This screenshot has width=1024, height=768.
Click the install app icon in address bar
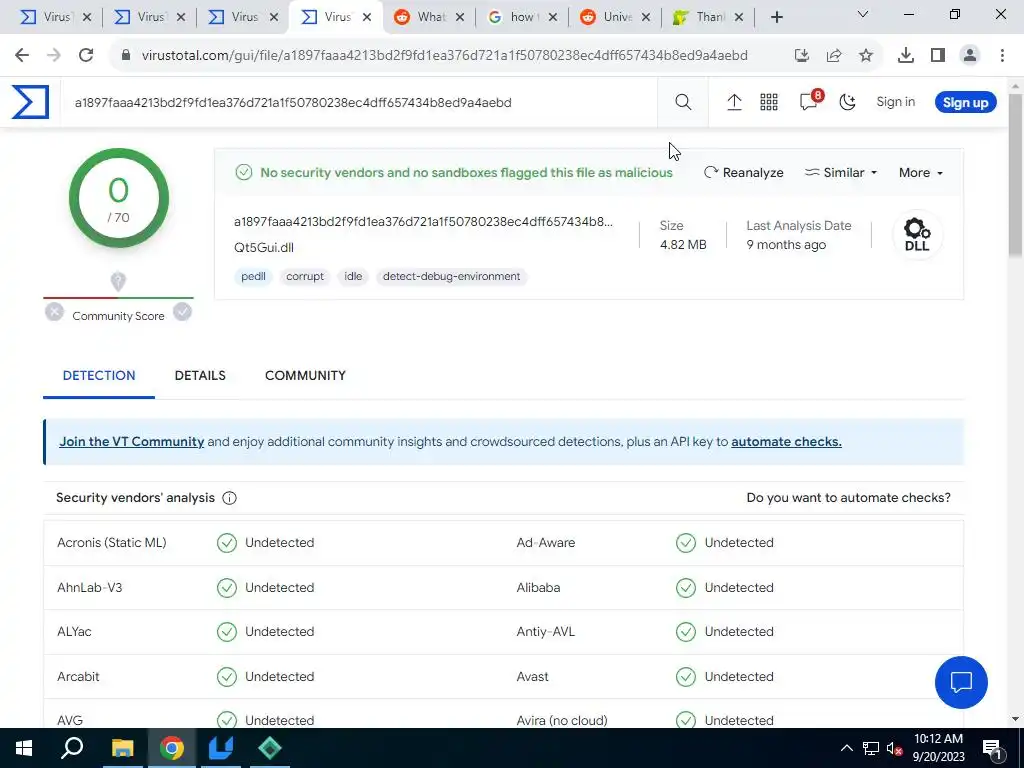(802, 56)
